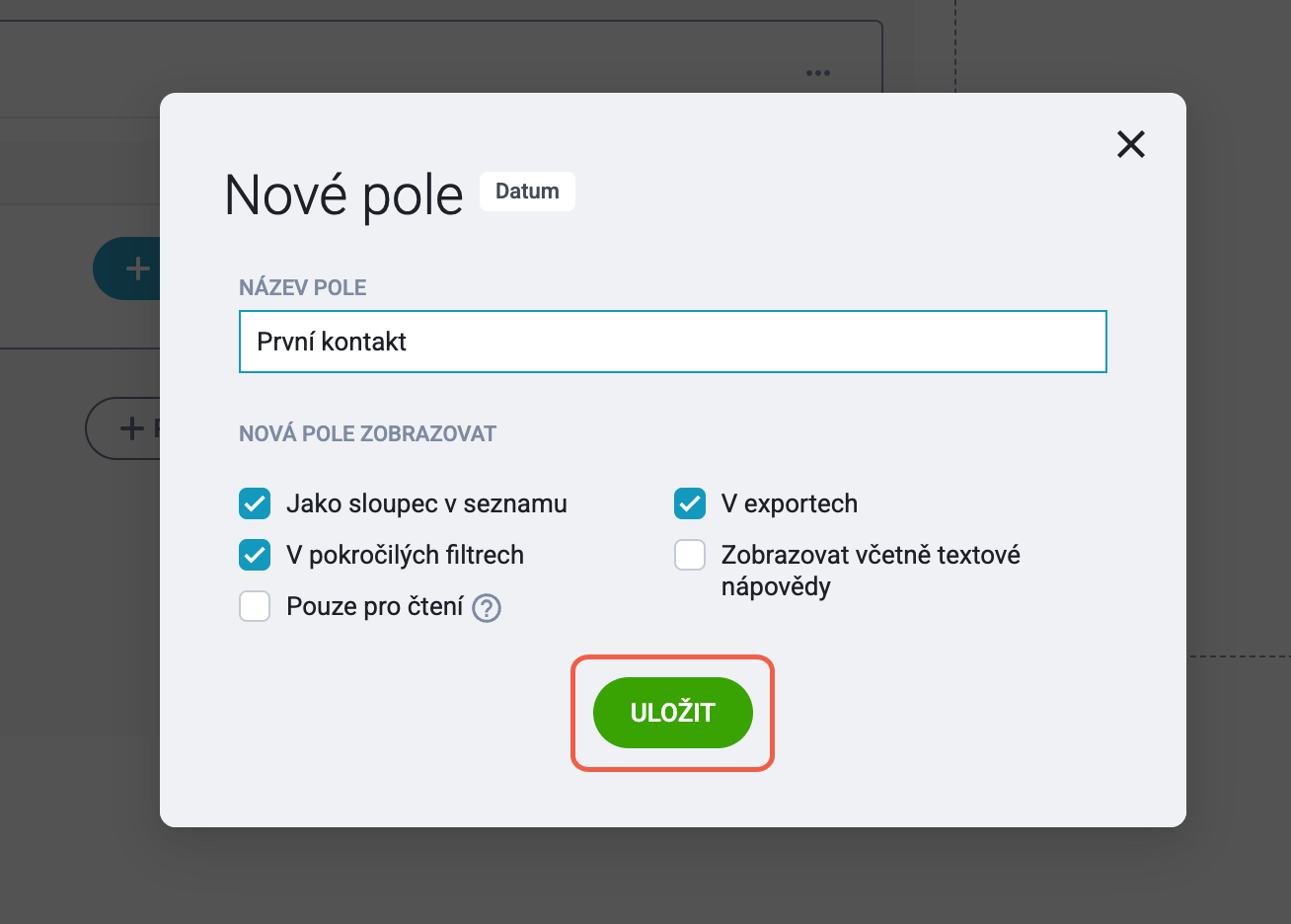Focus the Název pole text input
1291x924 pixels.
tap(673, 342)
